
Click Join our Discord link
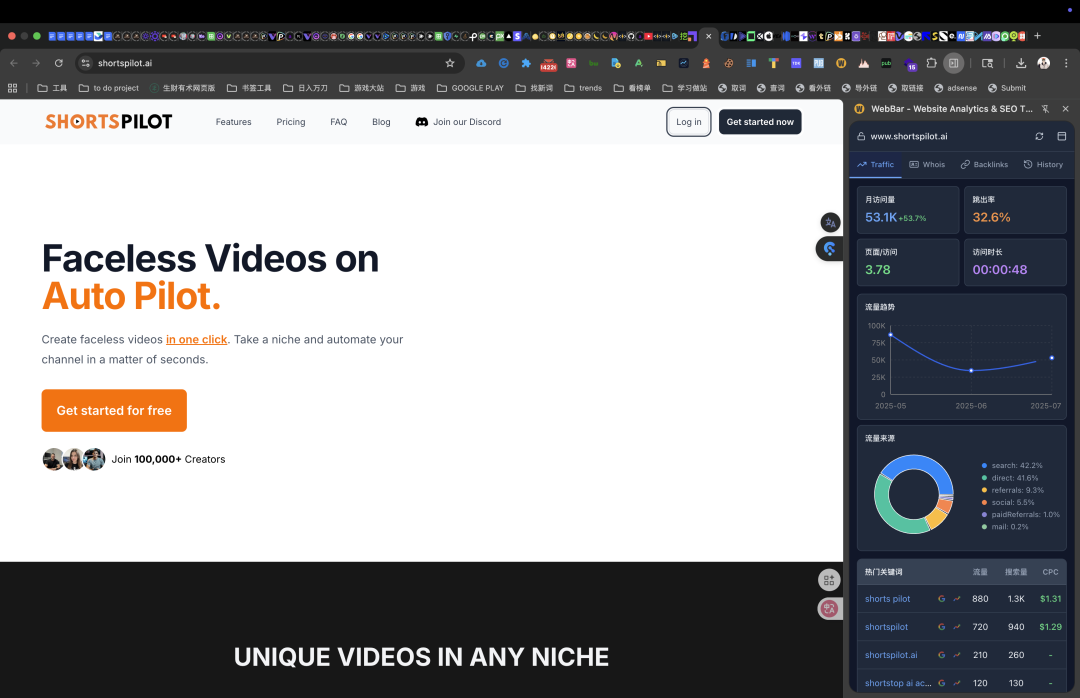[x=458, y=122]
